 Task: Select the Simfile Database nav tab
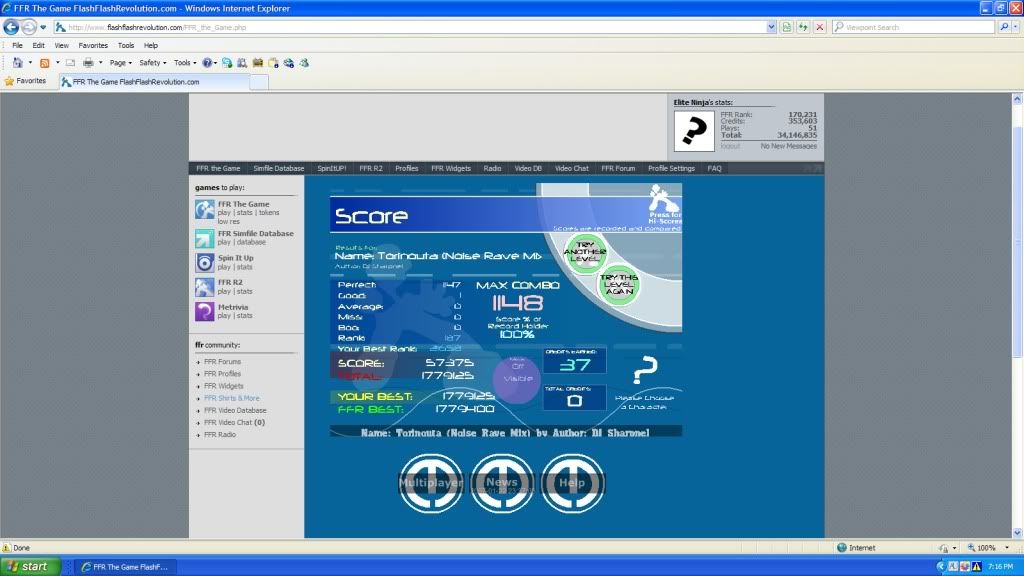tap(279, 169)
